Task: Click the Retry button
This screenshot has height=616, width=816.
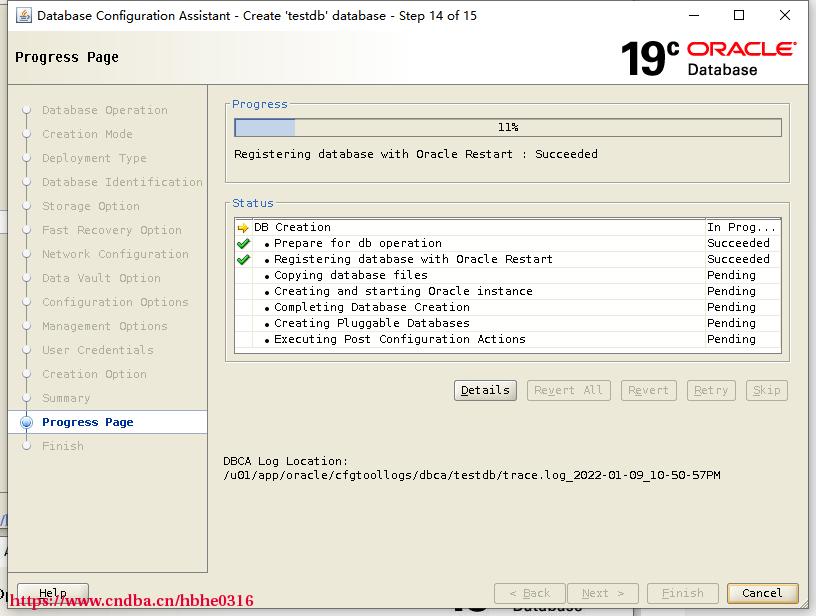Action: [x=711, y=390]
